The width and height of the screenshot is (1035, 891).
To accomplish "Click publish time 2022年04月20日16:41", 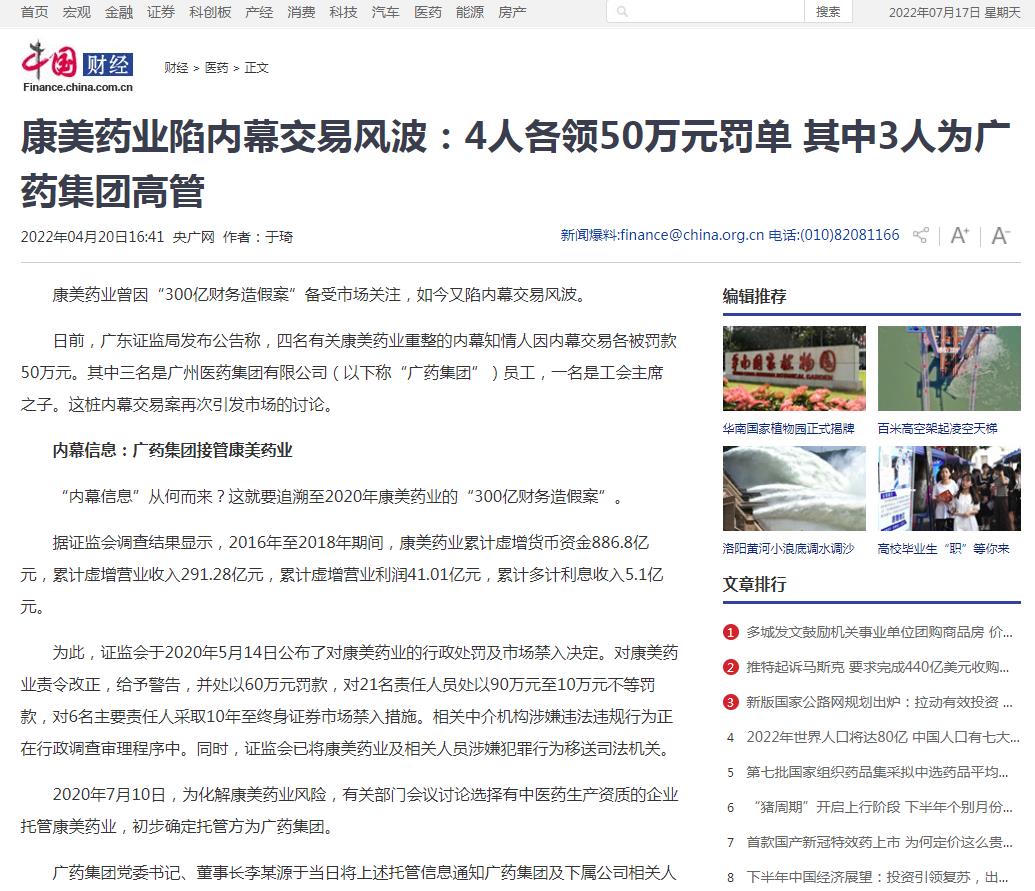I will [x=92, y=237].
